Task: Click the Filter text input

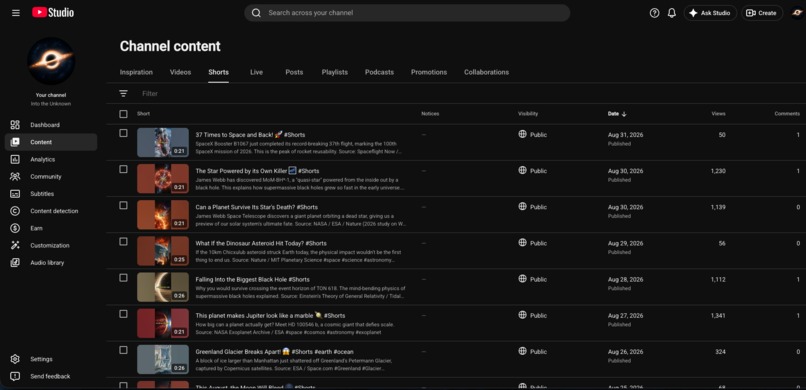Action: coord(150,94)
